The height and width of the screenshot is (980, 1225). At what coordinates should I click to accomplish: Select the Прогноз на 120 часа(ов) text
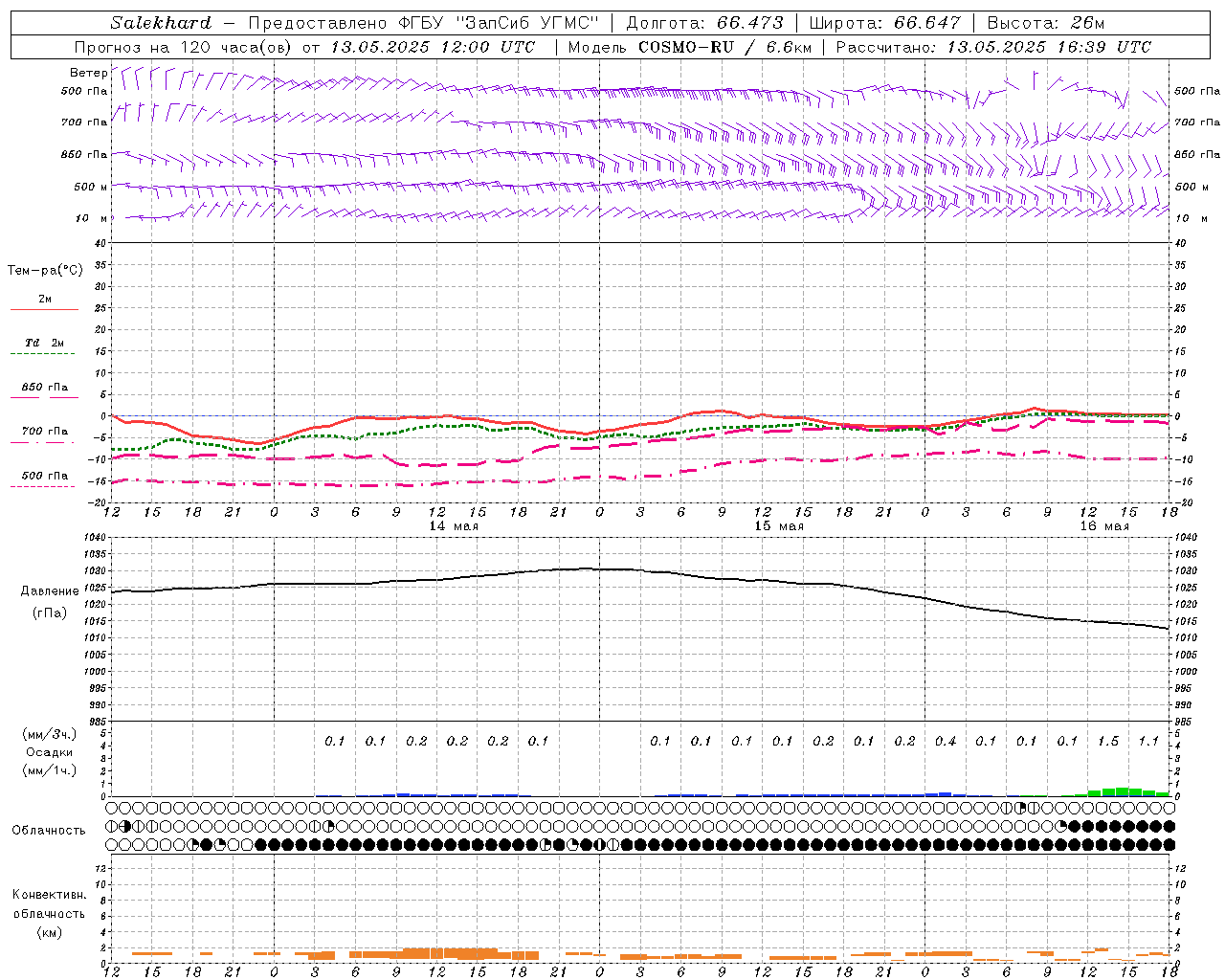(184, 47)
